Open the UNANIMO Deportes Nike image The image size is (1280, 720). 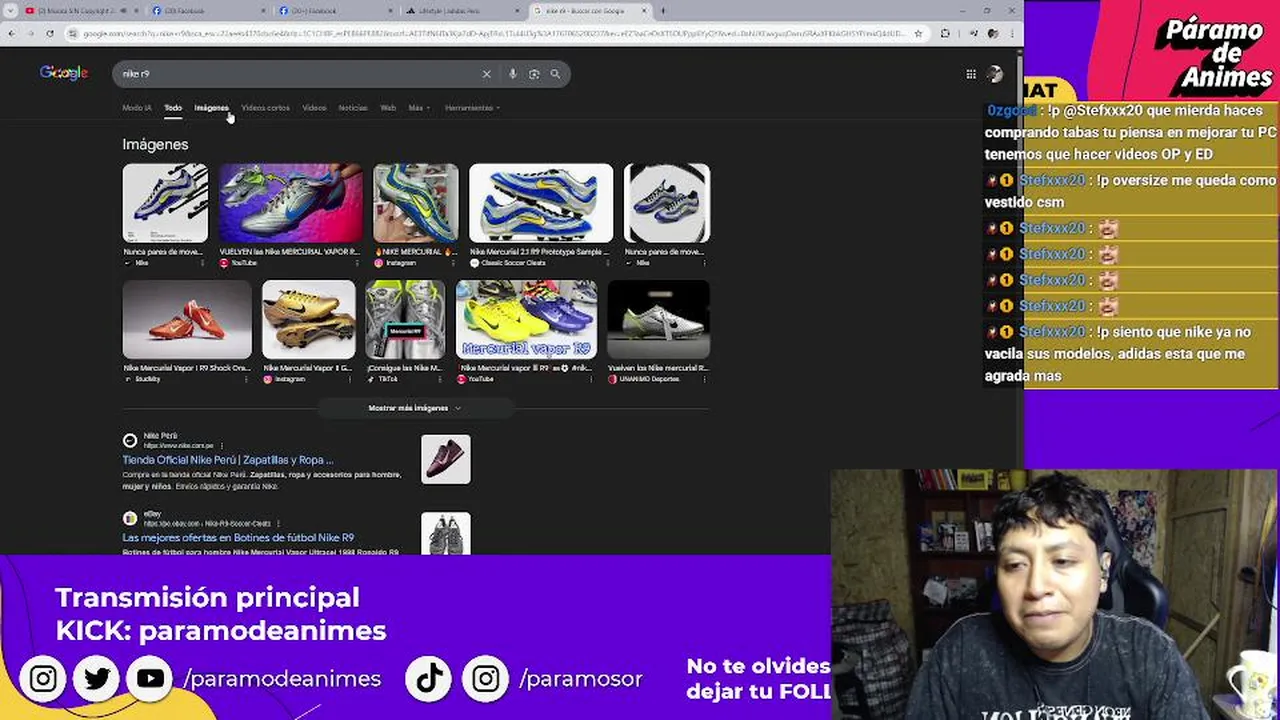coord(659,319)
